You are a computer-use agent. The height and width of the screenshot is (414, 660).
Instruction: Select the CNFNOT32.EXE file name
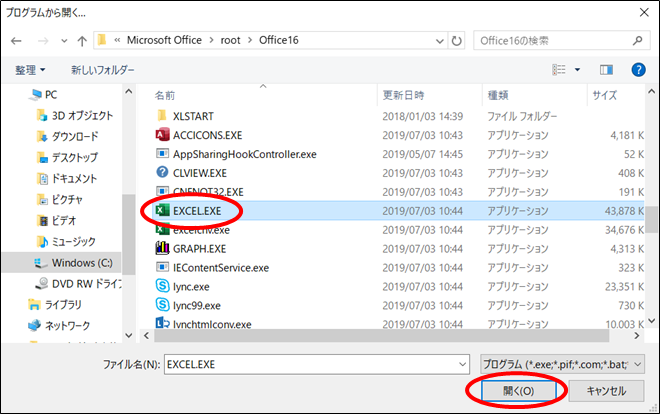(x=208, y=192)
